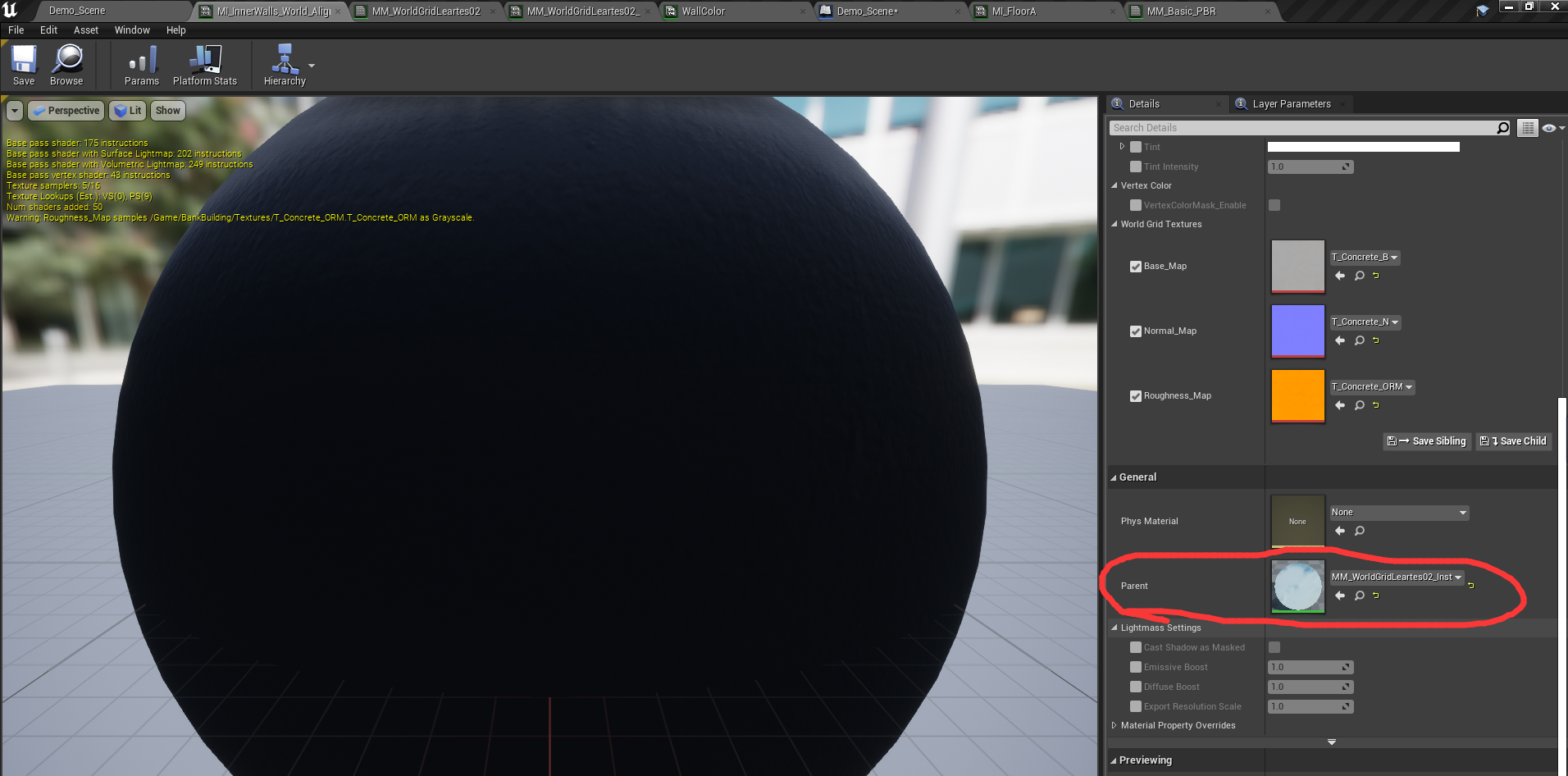Use selected asset for Parent arrow
Viewport: 1568px width, 776px height.
[x=1340, y=596]
